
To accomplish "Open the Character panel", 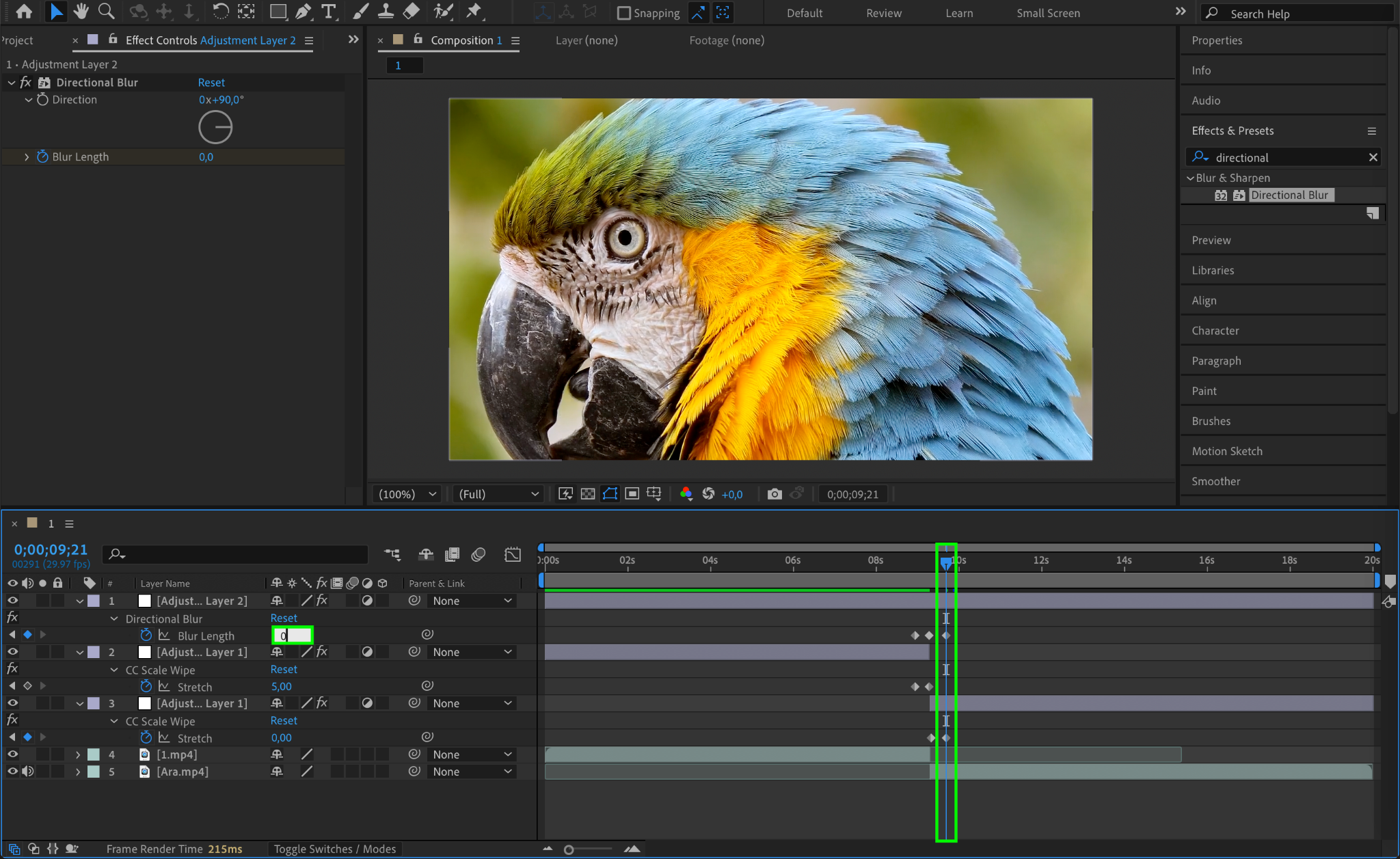I will (1215, 331).
